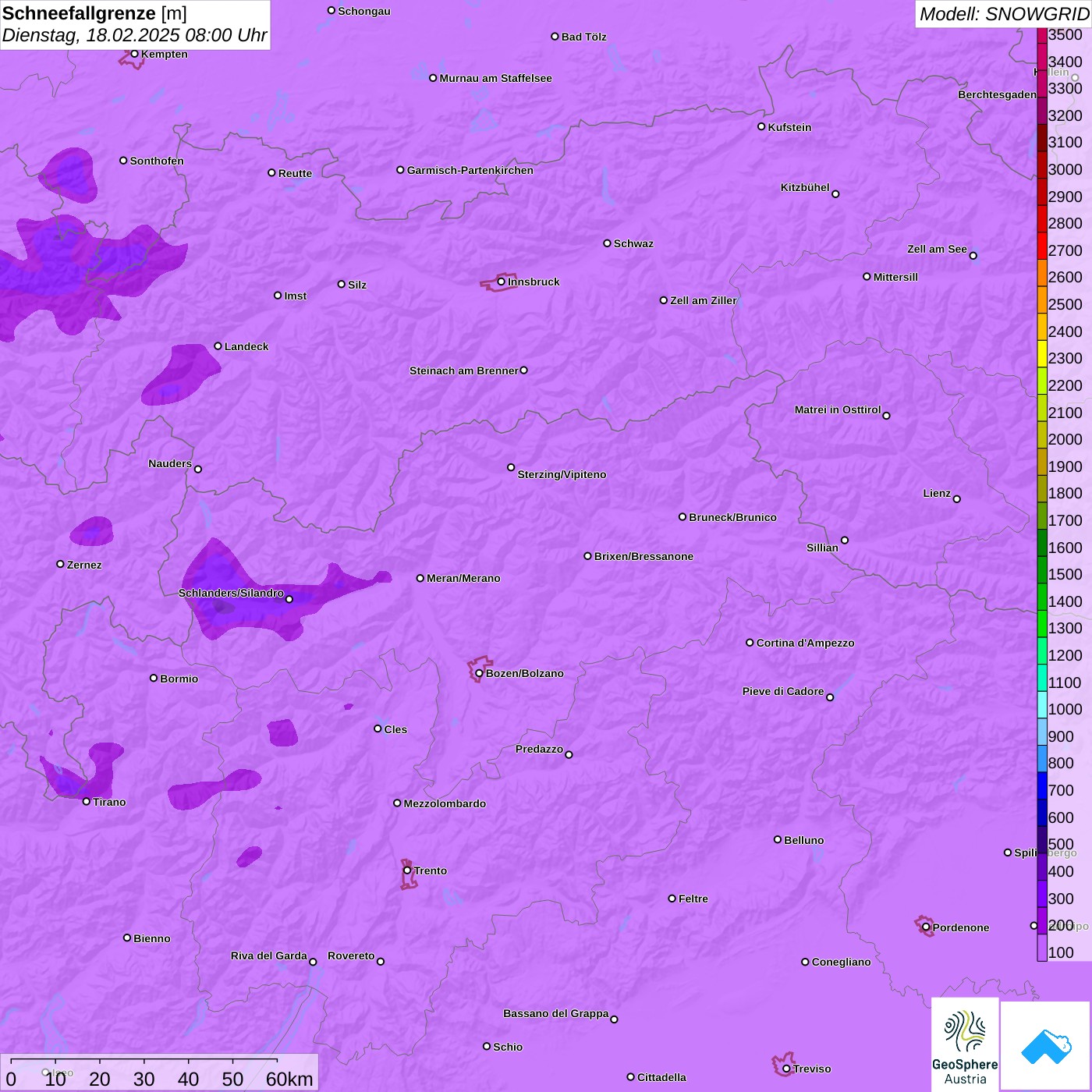The height and width of the screenshot is (1092, 1092).
Task: Click the "Garmisch-Partenkirchen" label
Action: pos(470,170)
